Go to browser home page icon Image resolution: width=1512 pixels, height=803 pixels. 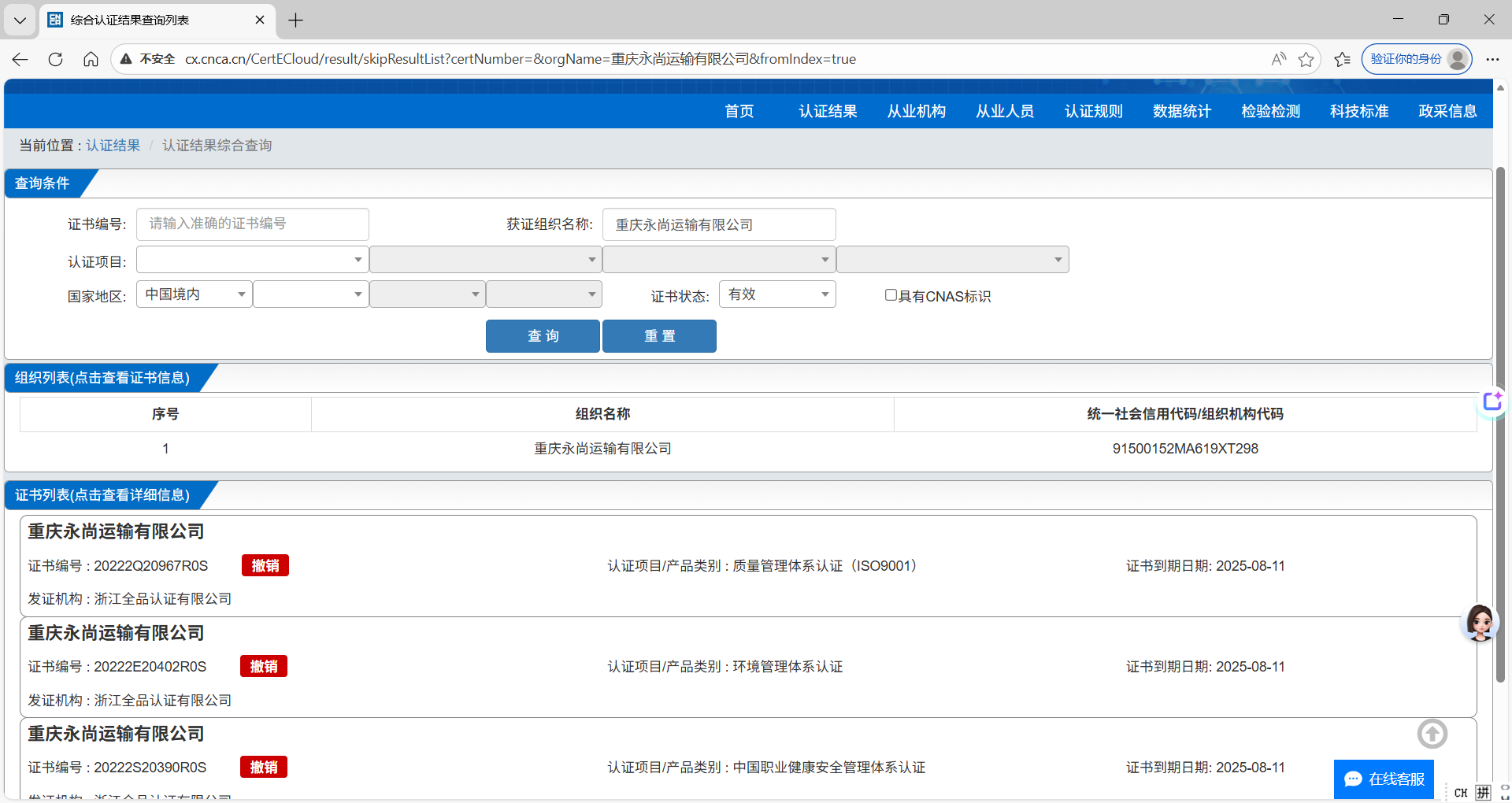coord(91,59)
